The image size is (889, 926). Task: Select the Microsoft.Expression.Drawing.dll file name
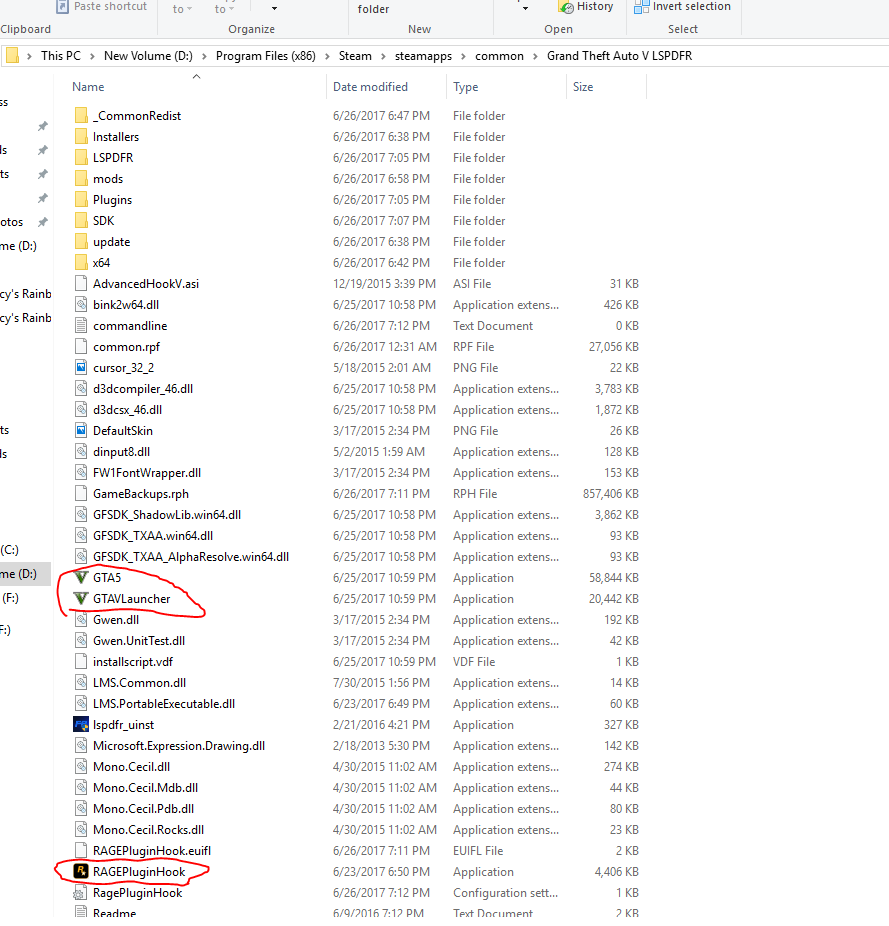click(x=179, y=746)
